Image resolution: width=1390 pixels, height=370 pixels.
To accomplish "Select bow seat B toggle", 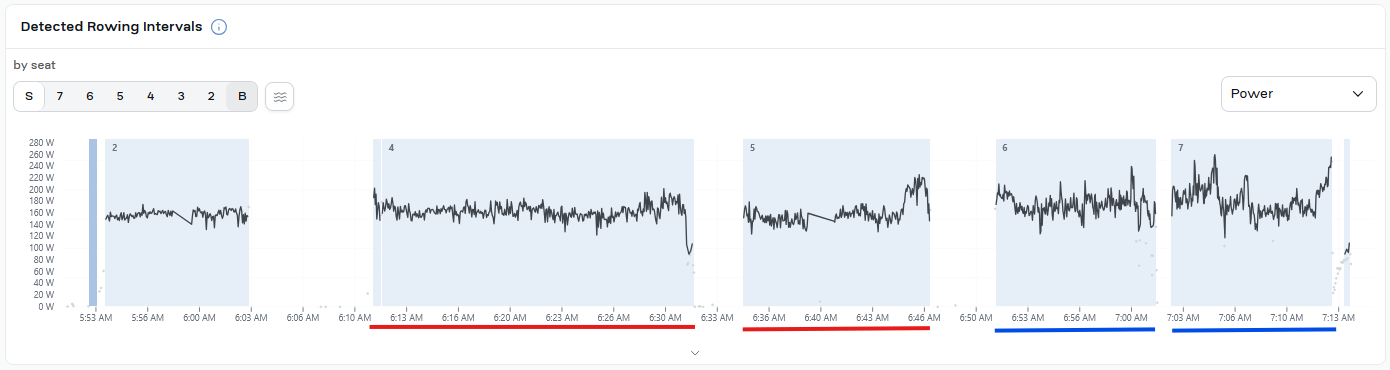I will point(241,97).
